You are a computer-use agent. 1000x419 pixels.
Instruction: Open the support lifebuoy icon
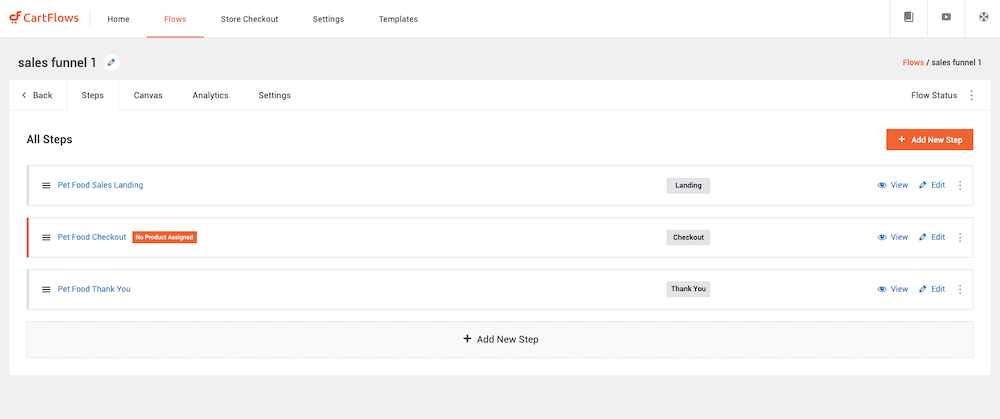coord(983,18)
